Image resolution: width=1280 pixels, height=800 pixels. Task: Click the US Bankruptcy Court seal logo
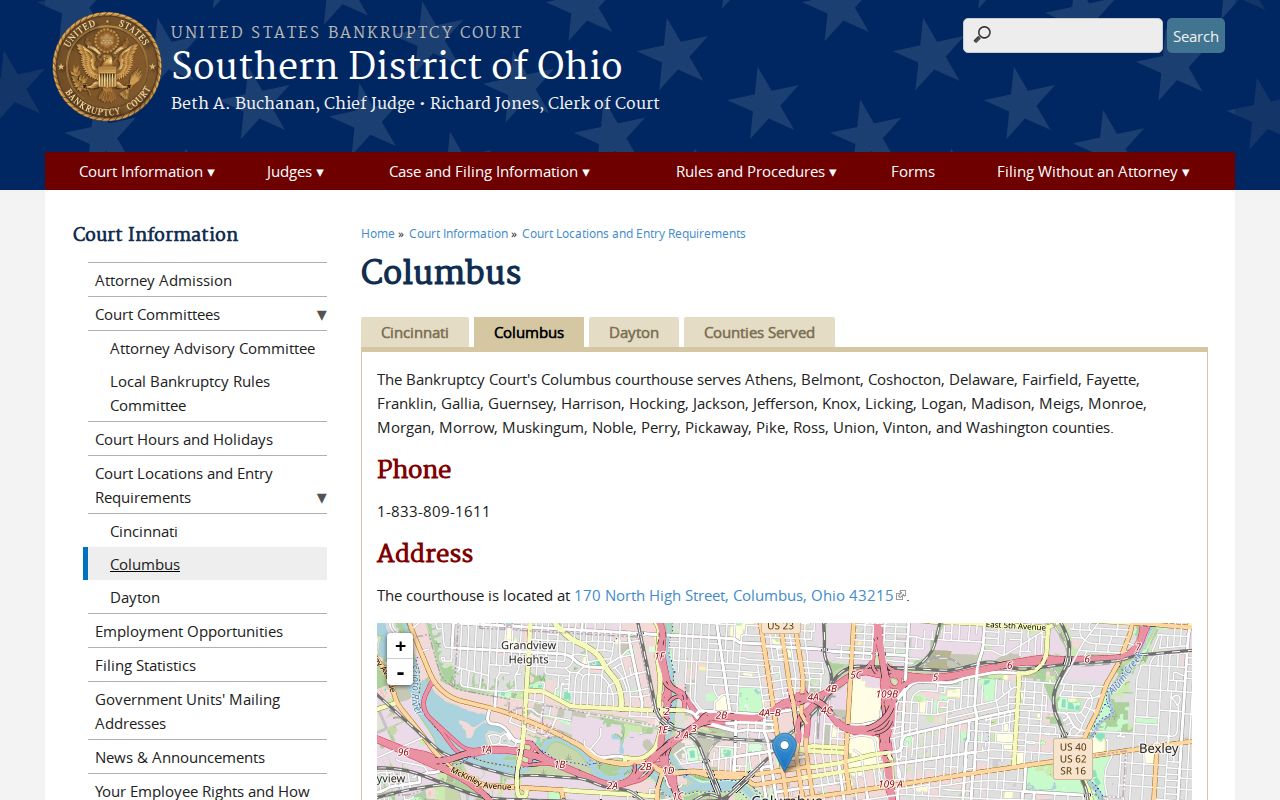coord(107,67)
